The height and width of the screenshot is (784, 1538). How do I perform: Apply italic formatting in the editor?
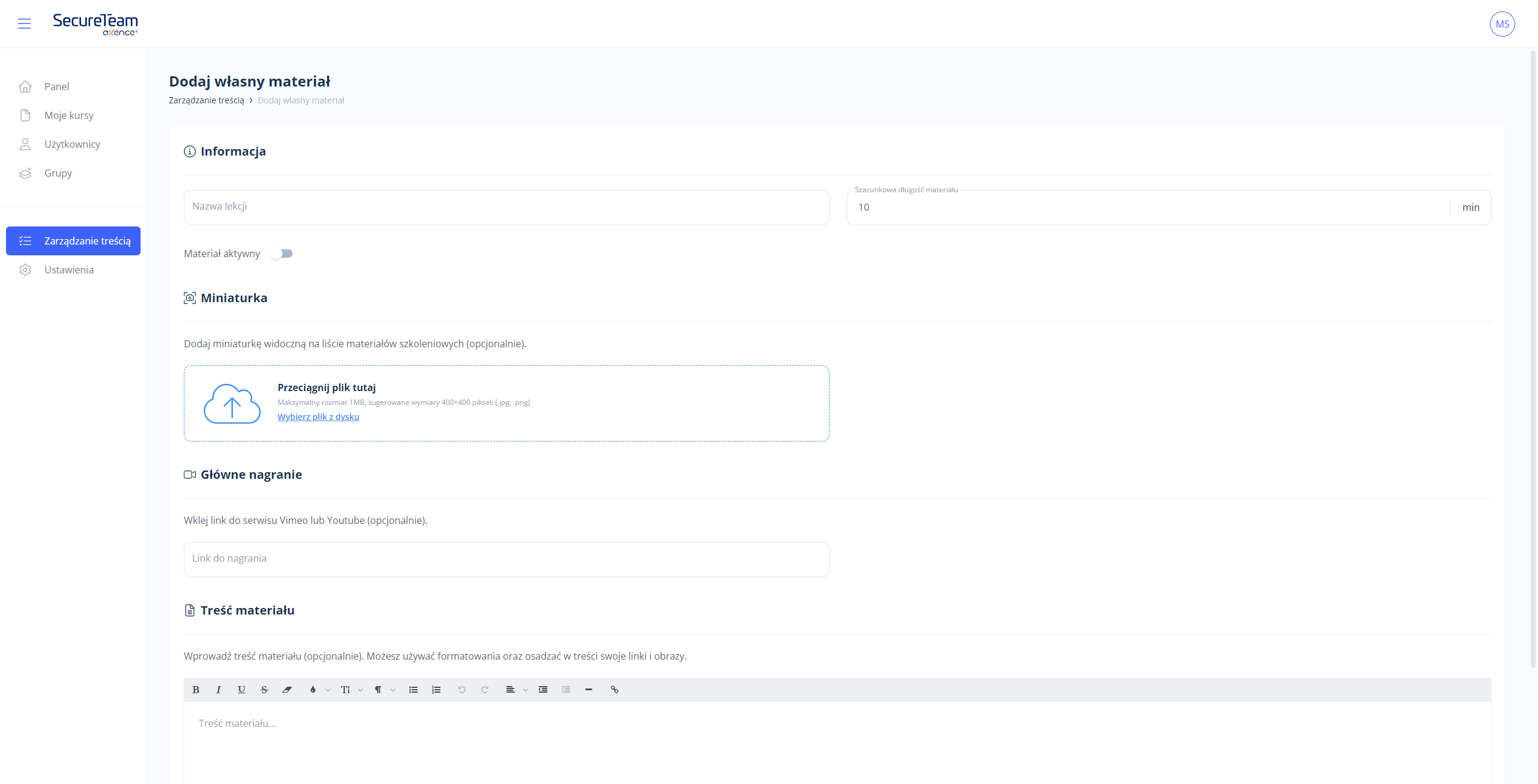[x=219, y=690]
